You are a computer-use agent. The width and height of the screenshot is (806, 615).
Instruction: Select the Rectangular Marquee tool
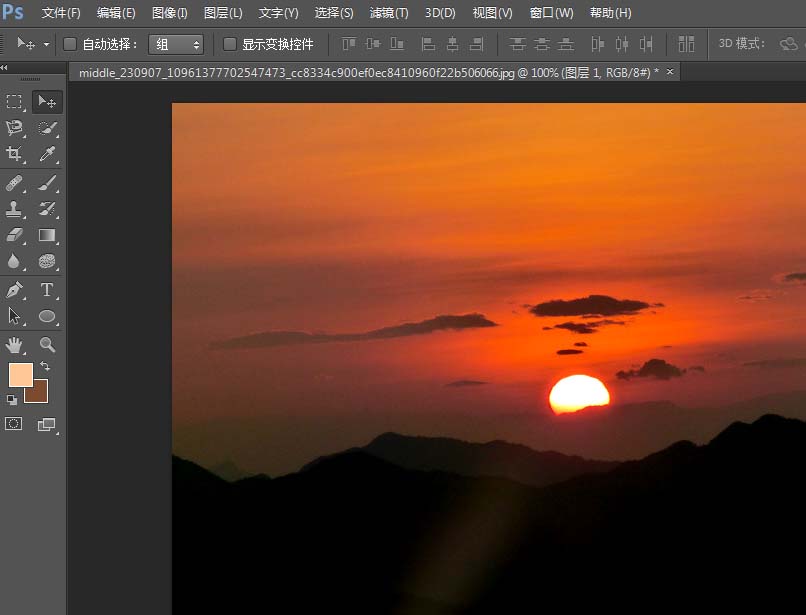coord(15,102)
